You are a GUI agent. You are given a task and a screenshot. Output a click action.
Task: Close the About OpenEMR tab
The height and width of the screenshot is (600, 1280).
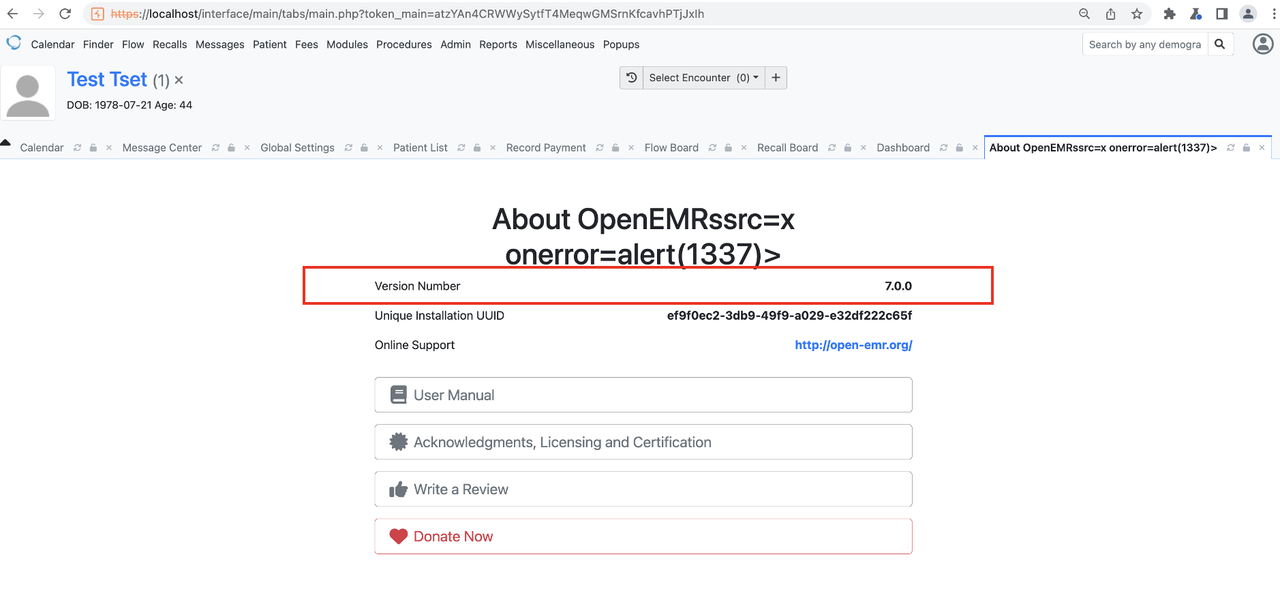point(1262,148)
